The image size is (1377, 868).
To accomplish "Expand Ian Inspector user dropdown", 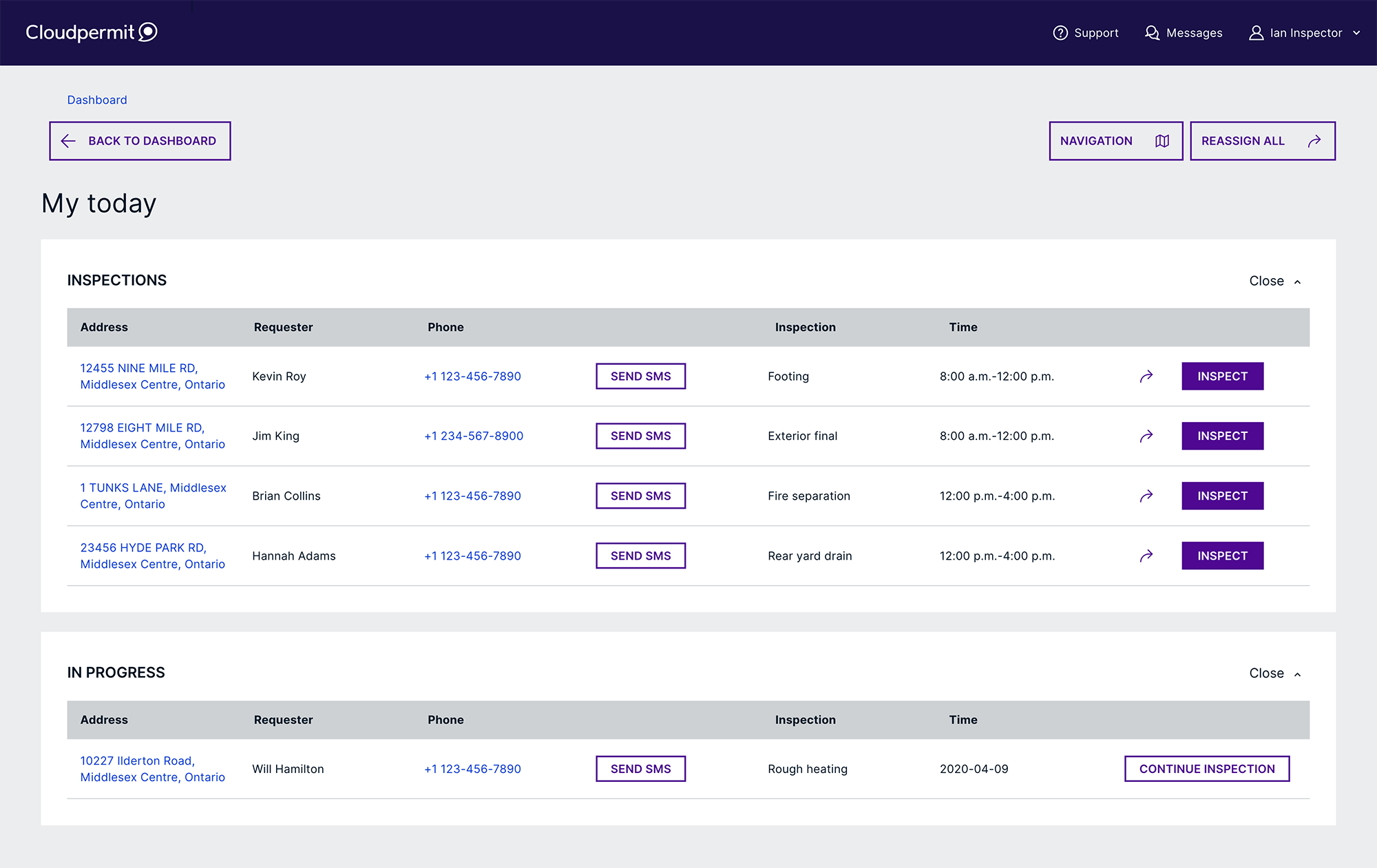I will click(x=1356, y=33).
